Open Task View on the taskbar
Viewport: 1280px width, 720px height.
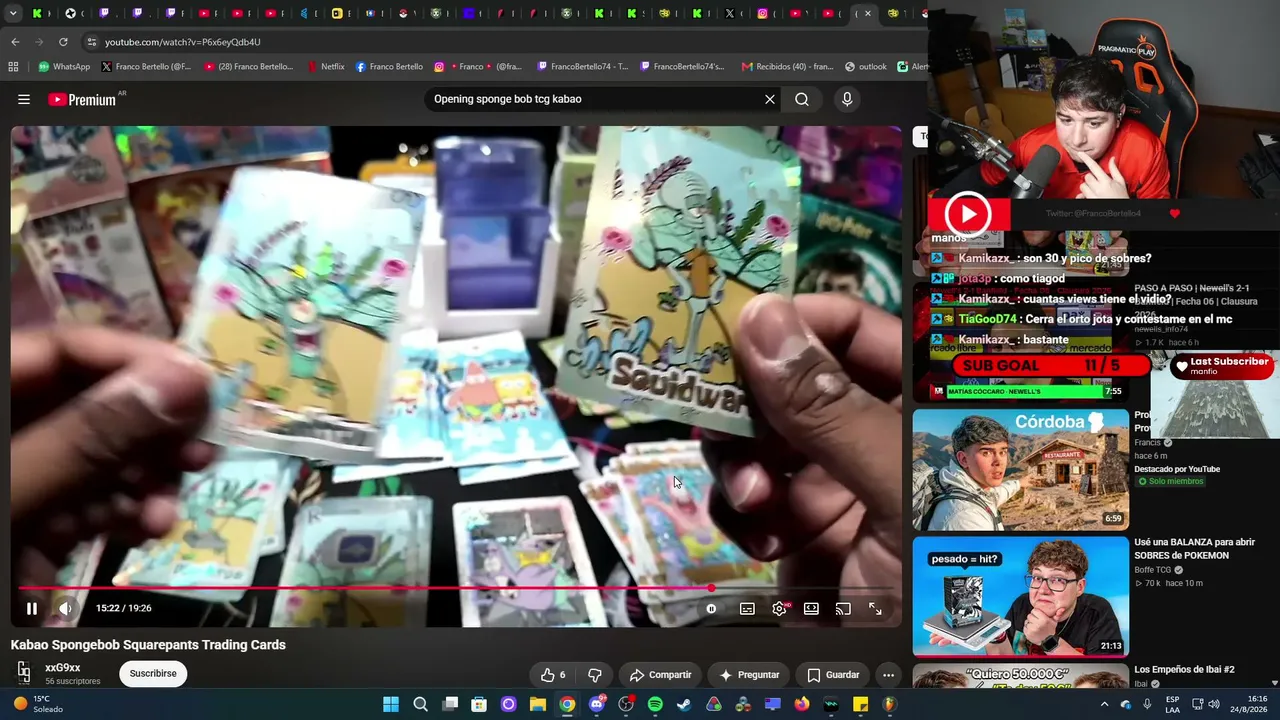pos(450,704)
